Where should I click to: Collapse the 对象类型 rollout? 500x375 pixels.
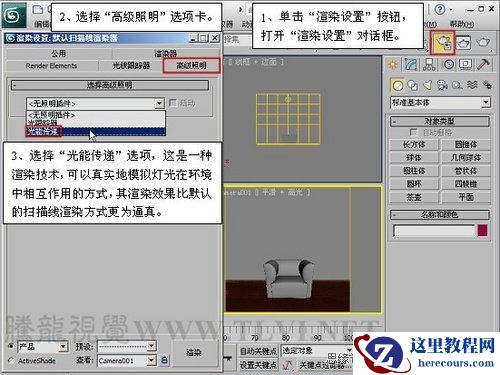click(440, 121)
